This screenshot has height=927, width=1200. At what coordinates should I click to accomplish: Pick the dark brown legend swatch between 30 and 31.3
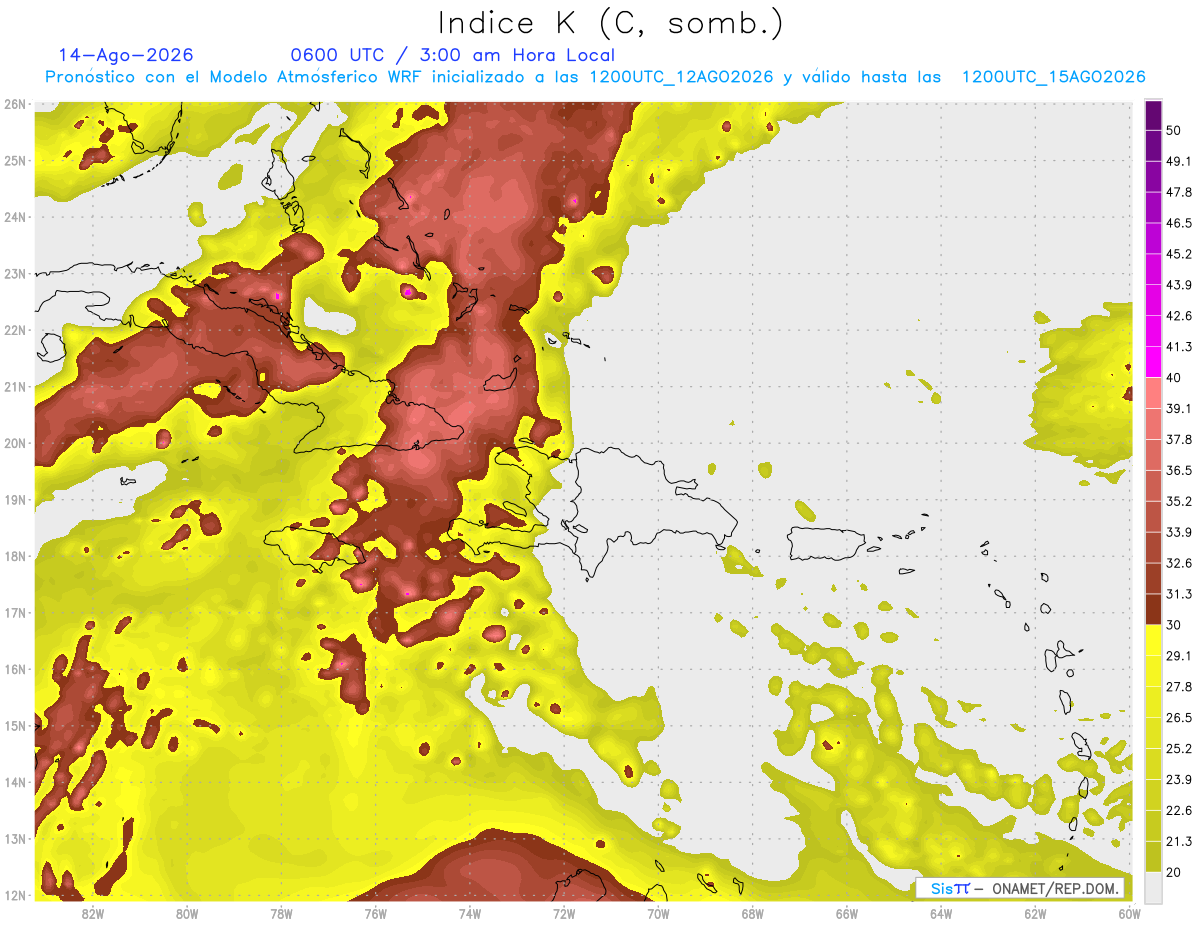[1153, 608]
